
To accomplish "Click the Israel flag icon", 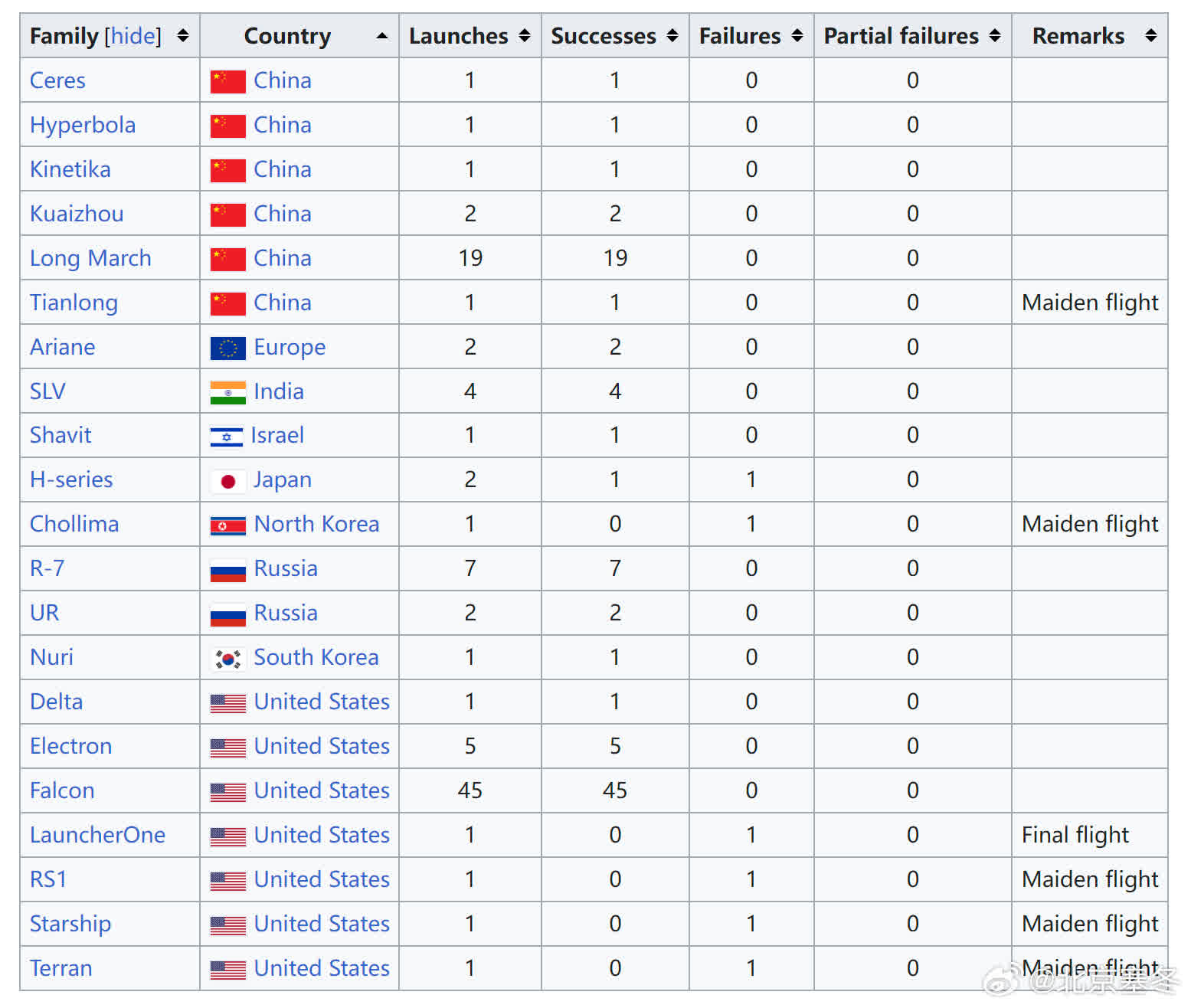I will click(226, 437).
